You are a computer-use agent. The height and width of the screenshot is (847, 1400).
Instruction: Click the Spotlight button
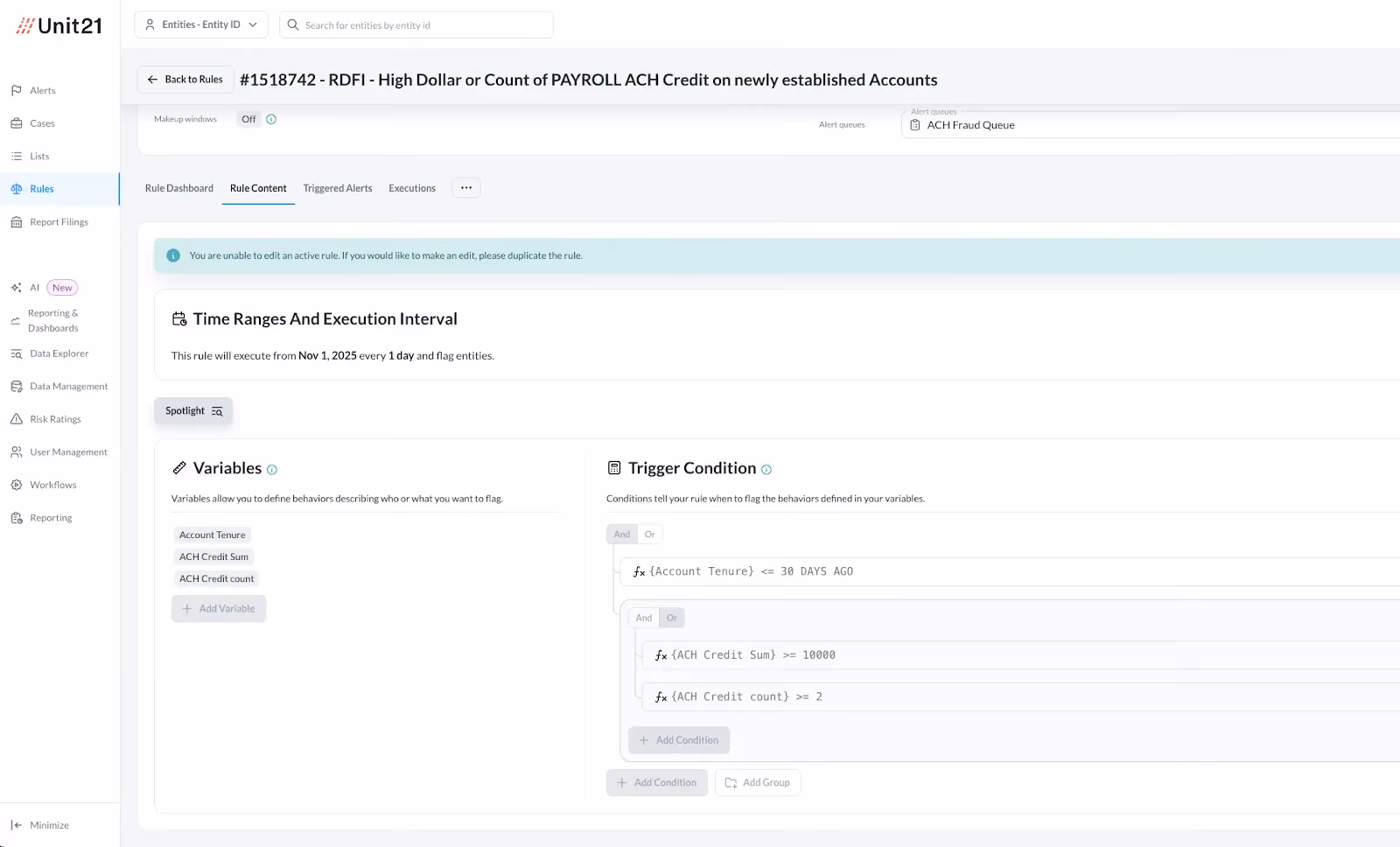pos(193,411)
